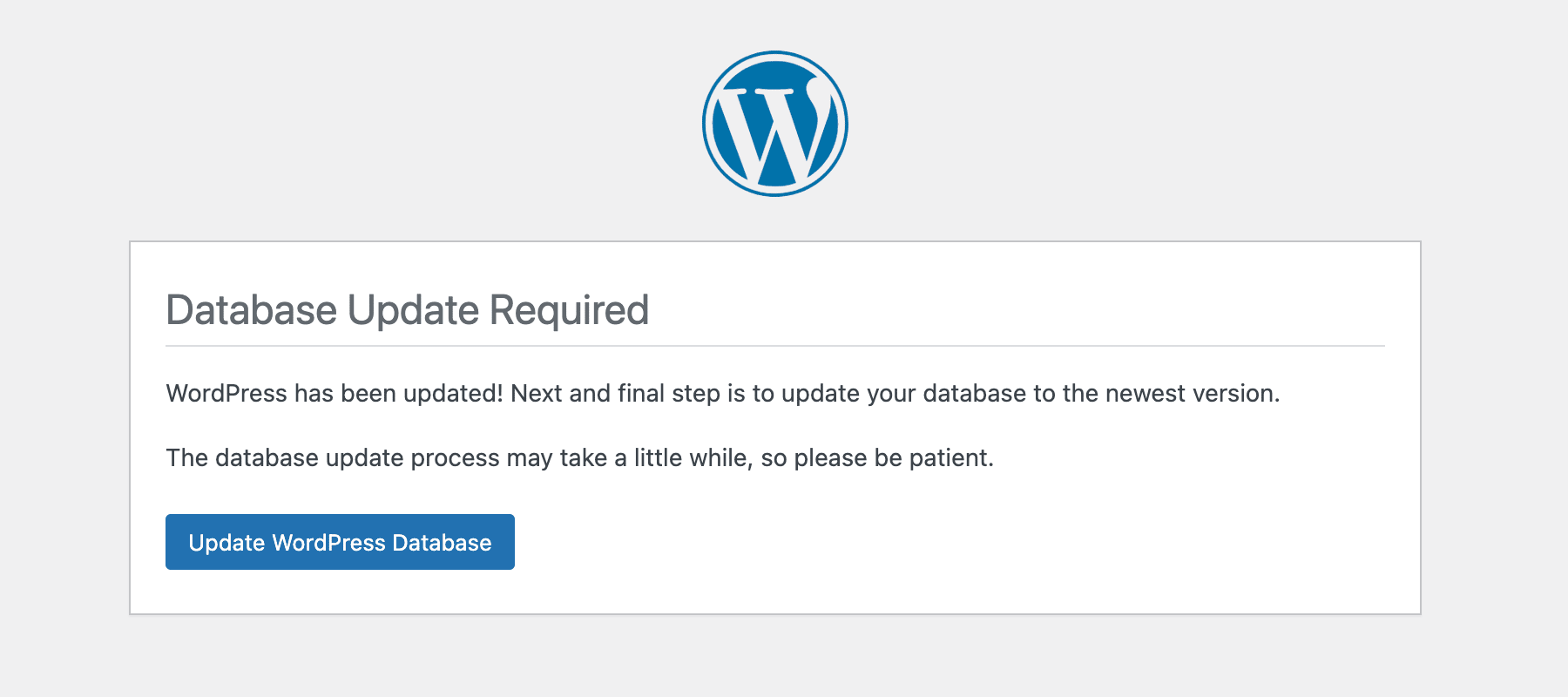Click empty white space right of the blue button
This screenshot has width=1568, height=697.
tap(958, 542)
